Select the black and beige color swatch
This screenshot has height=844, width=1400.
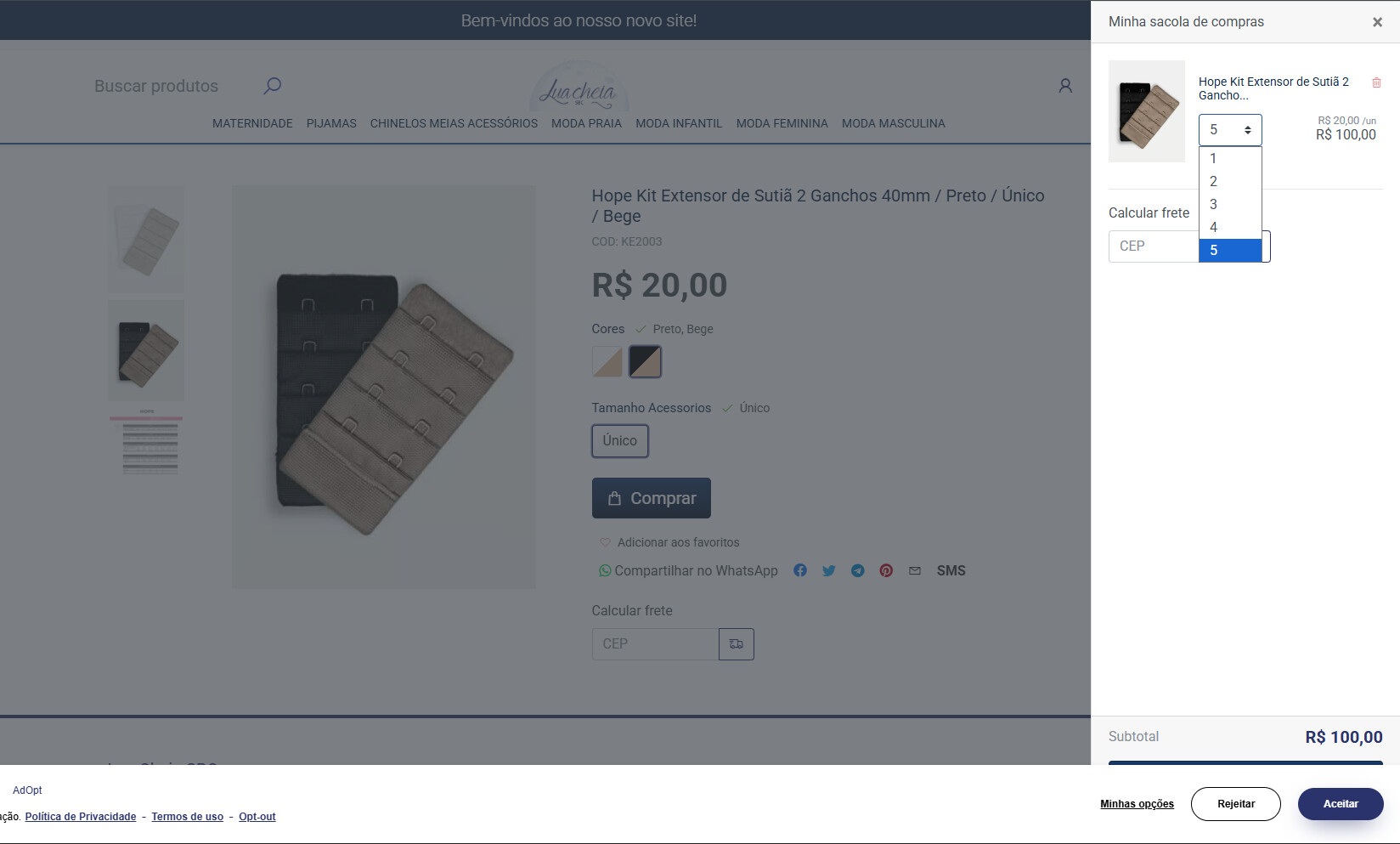click(x=645, y=362)
